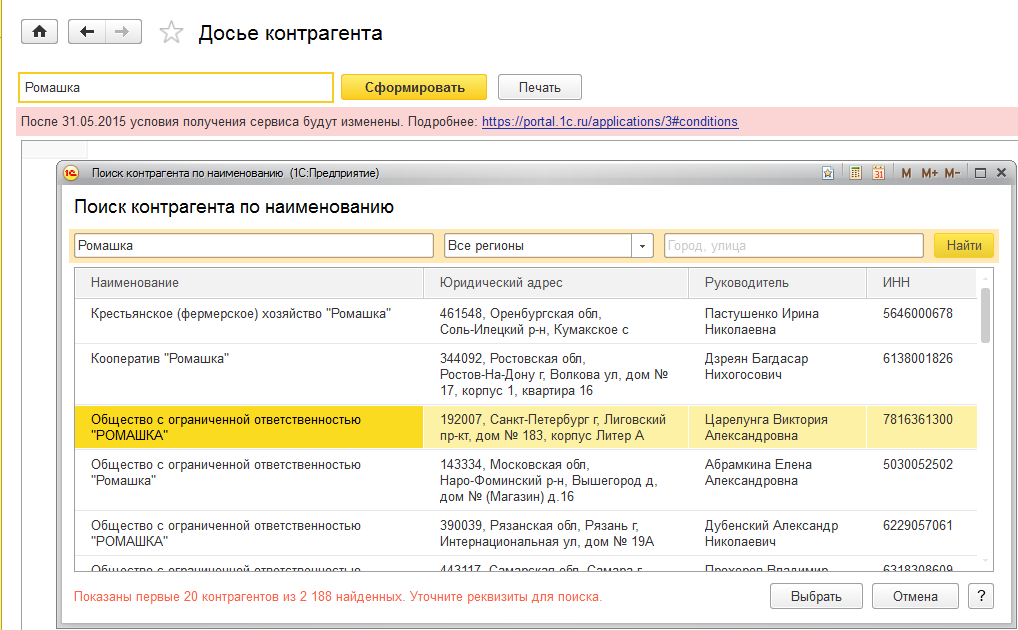Click the M- memory subtract button
Screen dimensions: 1018x630
[952, 173]
